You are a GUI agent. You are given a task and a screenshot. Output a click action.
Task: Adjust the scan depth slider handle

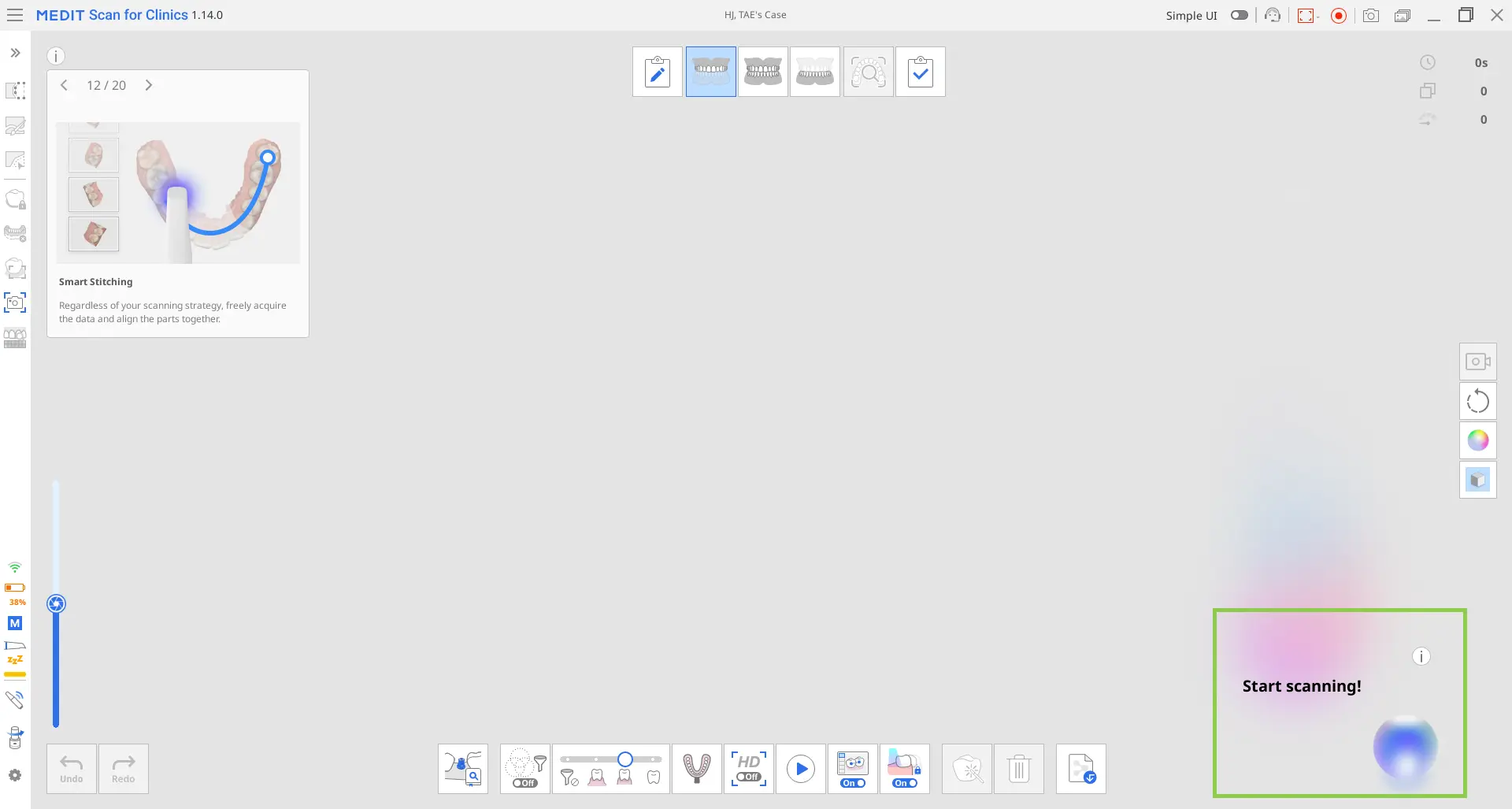coord(56,604)
